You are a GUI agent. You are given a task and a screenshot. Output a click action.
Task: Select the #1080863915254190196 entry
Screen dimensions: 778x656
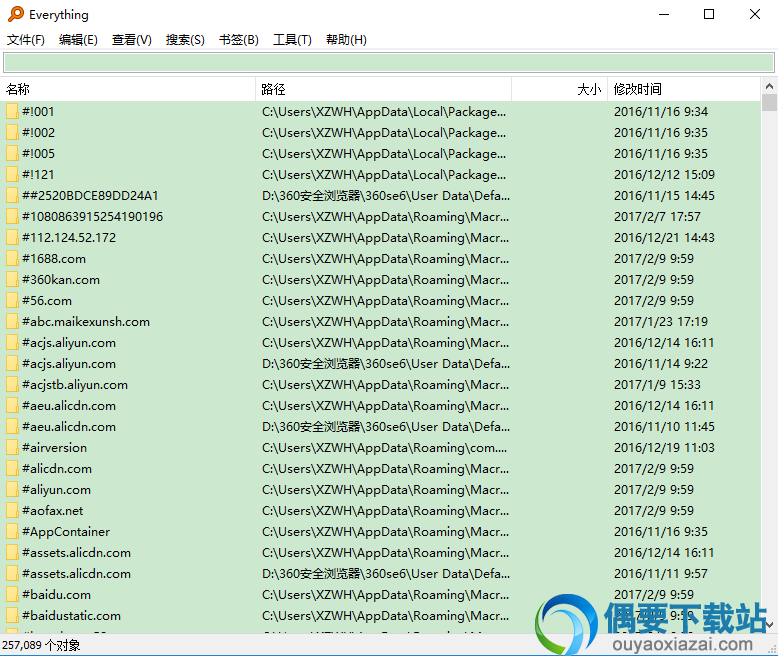pos(92,216)
